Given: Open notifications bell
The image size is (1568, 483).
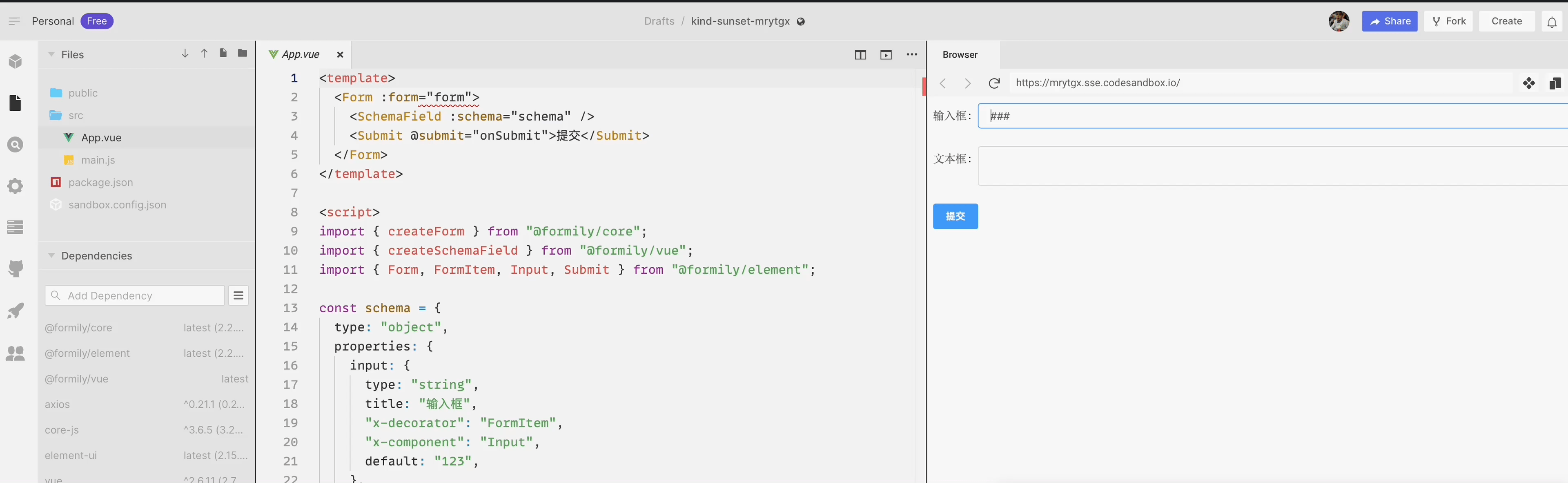Looking at the screenshot, I should pos(1552,22).
